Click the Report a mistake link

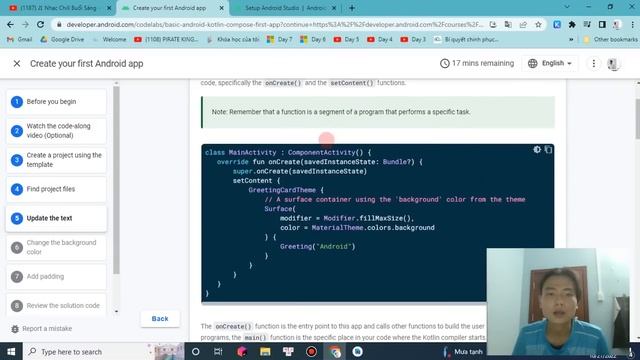pyautogui.click(x=42, y=329)
